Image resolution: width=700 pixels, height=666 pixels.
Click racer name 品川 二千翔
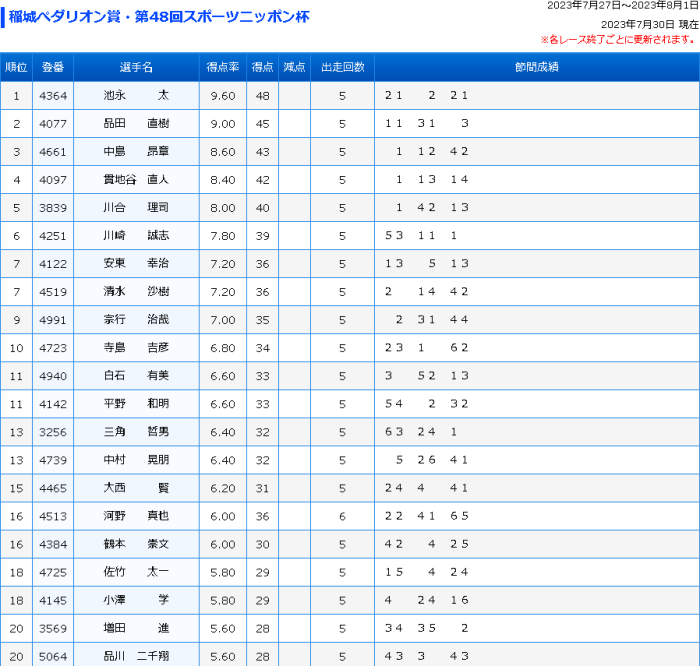point(136,656)
